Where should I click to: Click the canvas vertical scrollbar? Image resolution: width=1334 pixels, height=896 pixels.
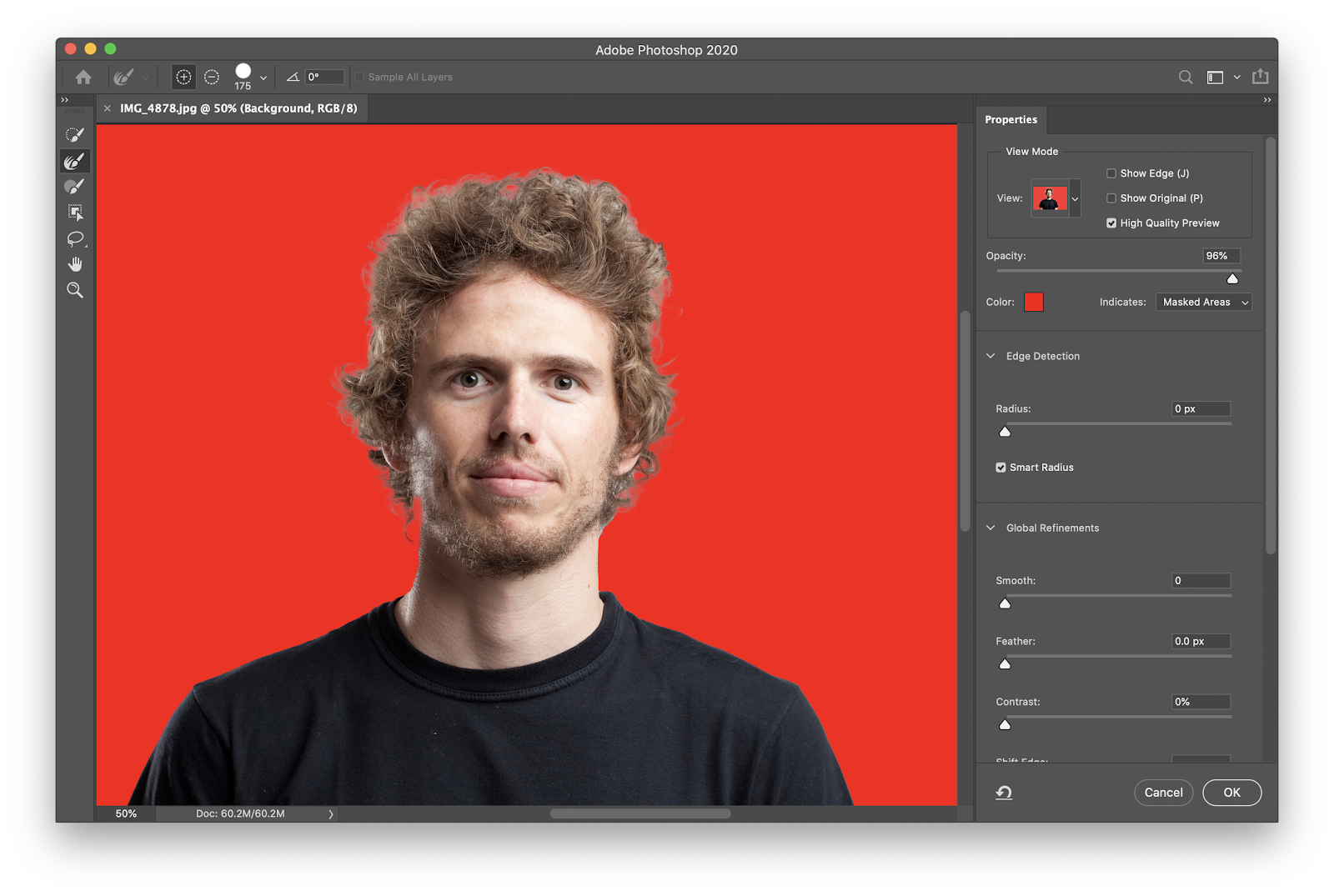tap(965, 421)
